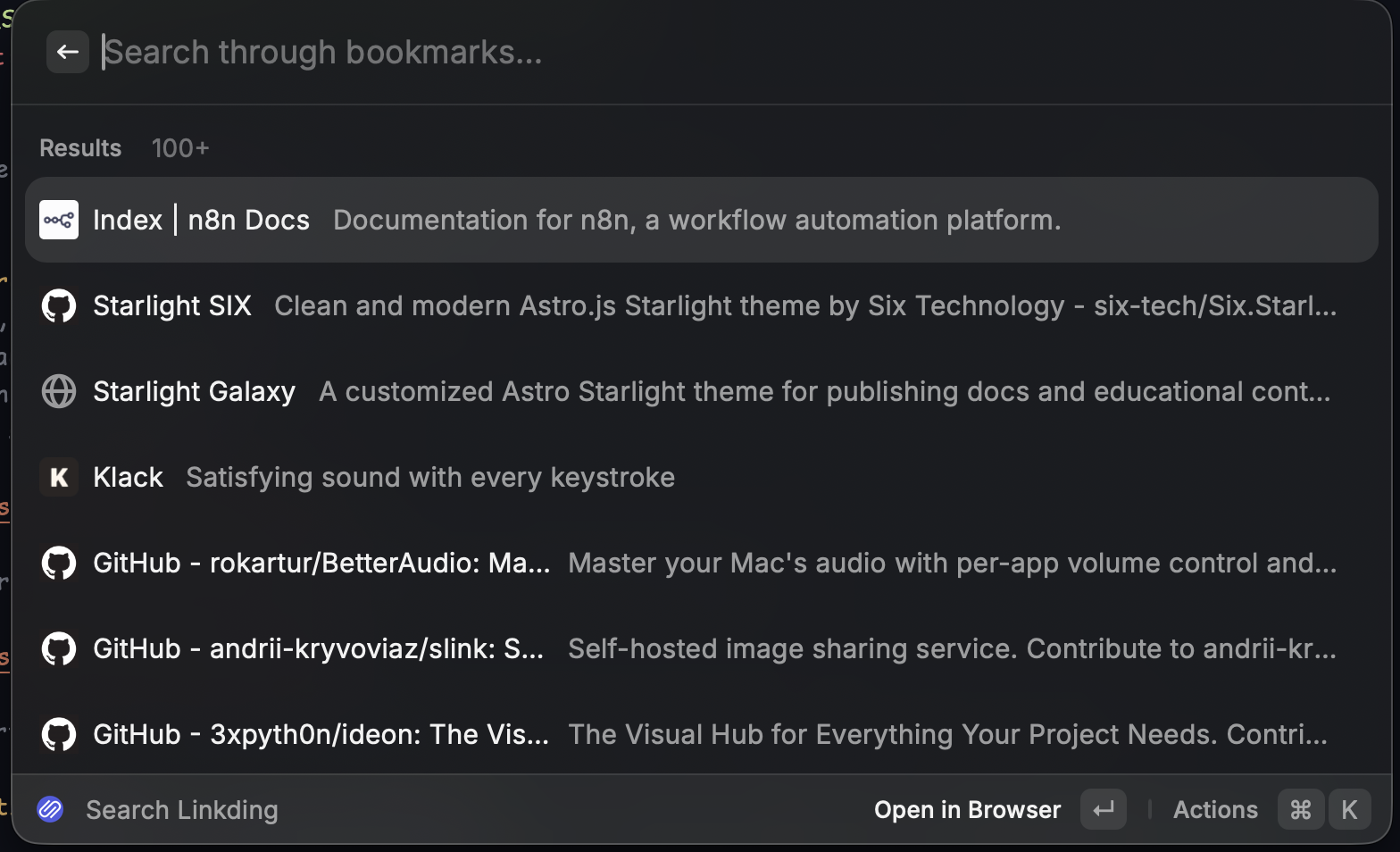Select the 3xpyth0n/ideon bookmark
1400x852 pixels.
[321, 735]
